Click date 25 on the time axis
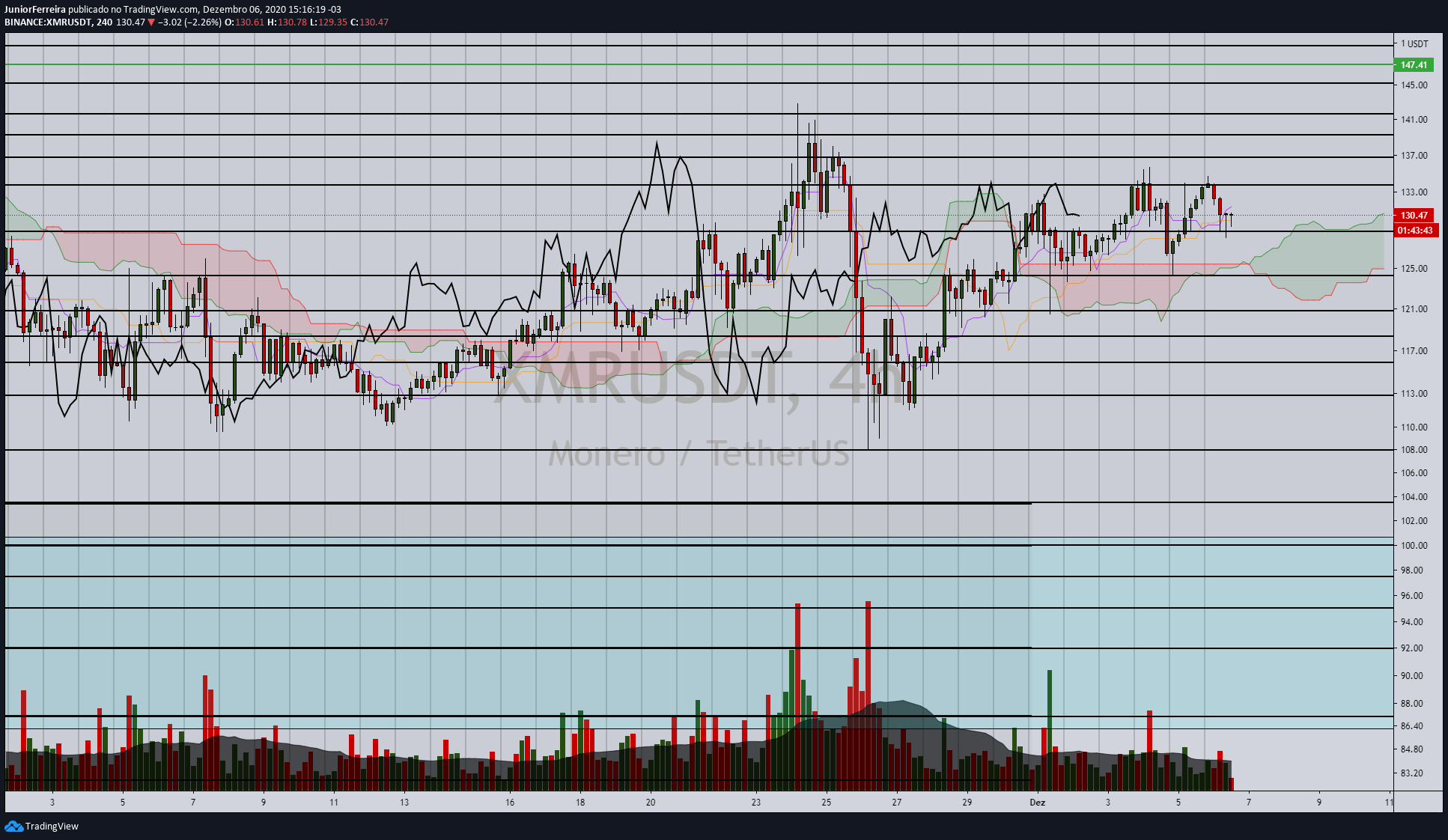The height and width of the screenshot is (840, 1448). click(826, 803)
